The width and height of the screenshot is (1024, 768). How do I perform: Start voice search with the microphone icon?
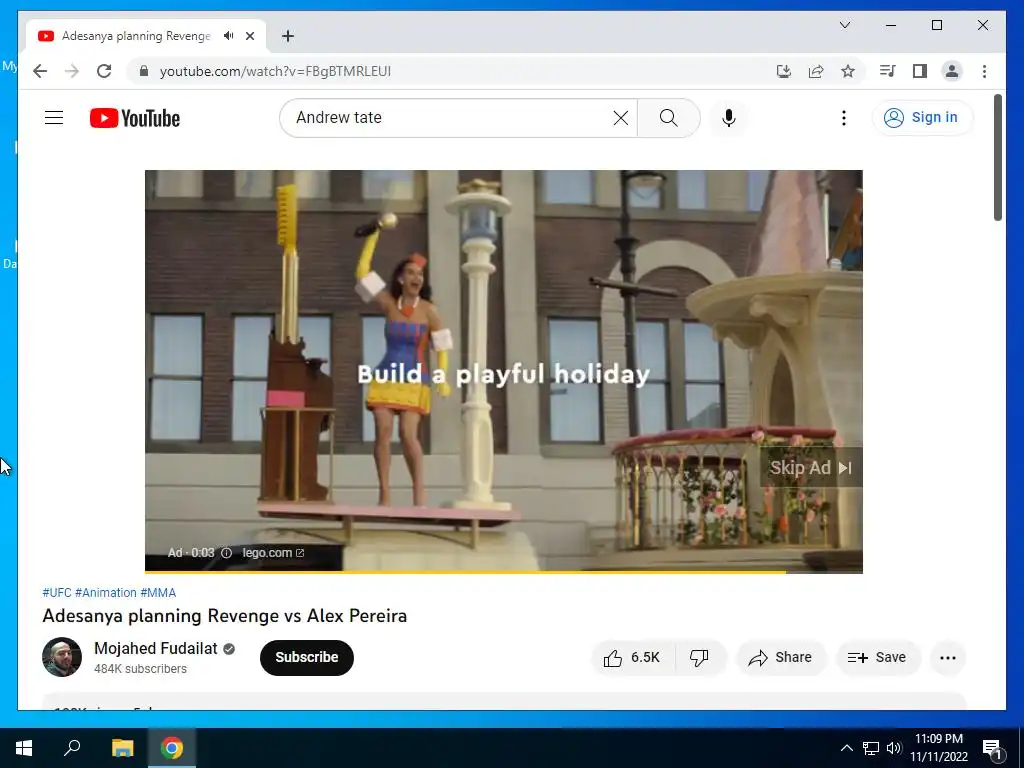(729, 118)
